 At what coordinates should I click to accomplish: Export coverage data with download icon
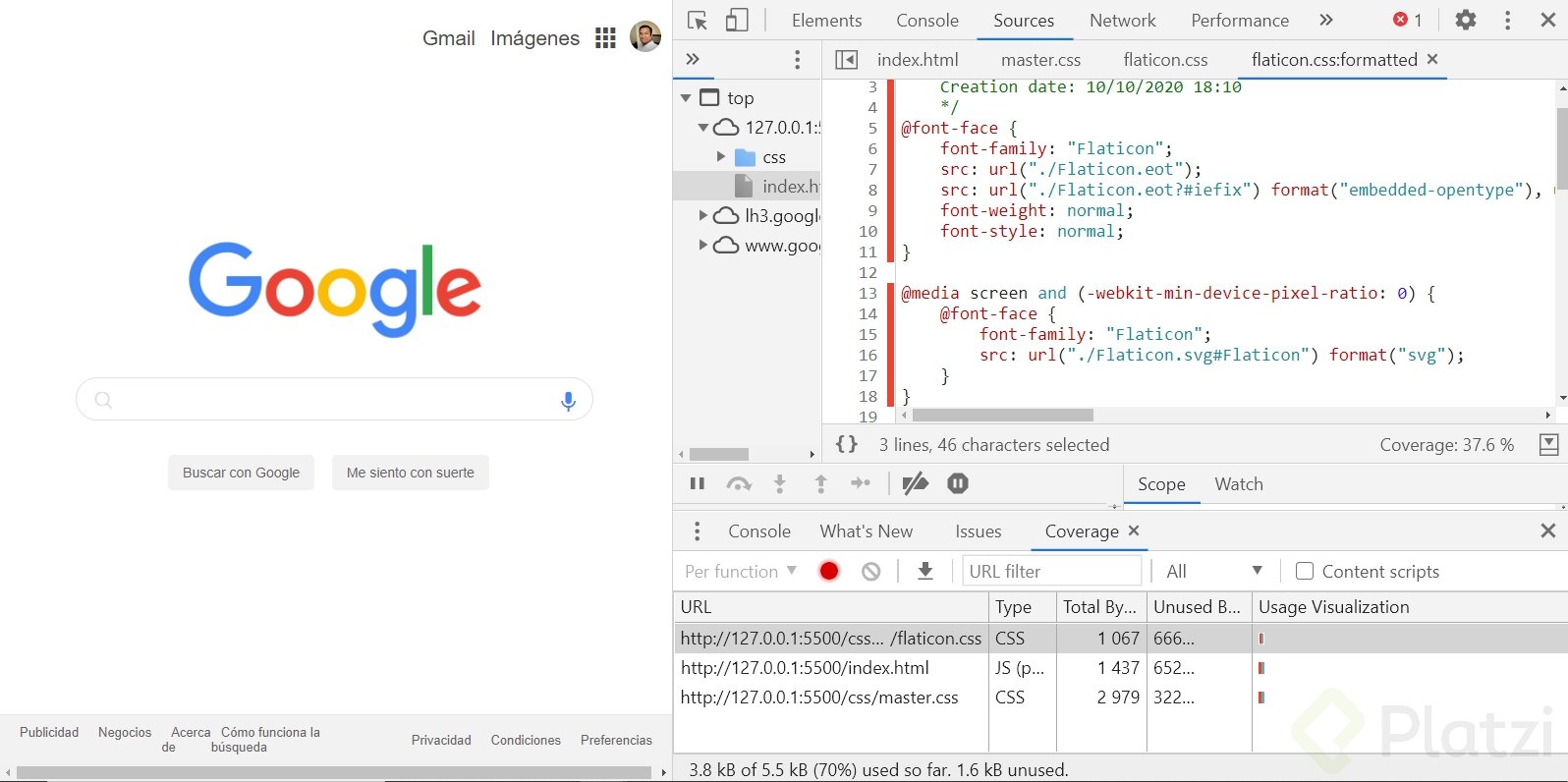pos(925,571)
